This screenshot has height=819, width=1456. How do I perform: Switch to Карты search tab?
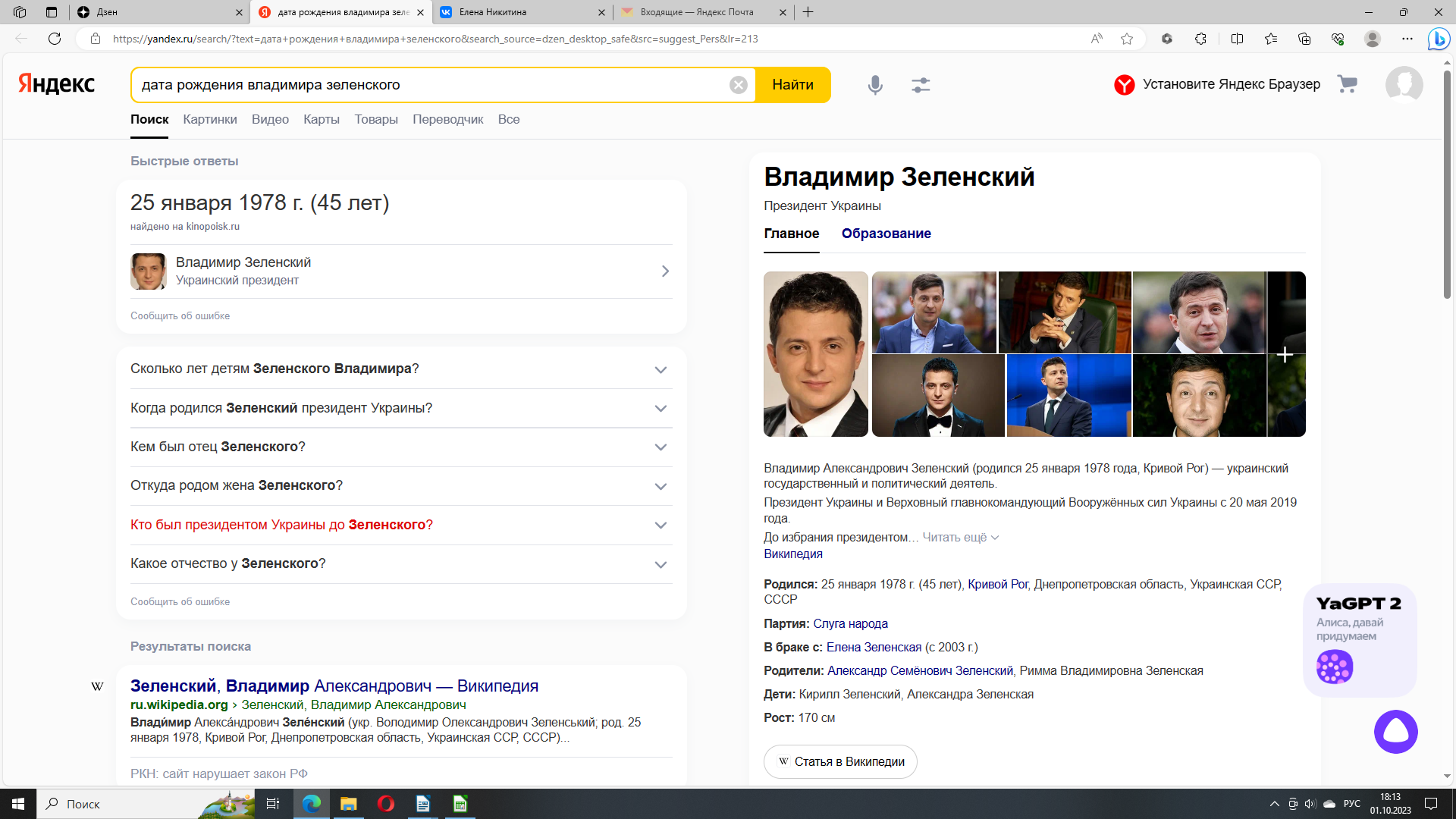(x=322, y=120)
